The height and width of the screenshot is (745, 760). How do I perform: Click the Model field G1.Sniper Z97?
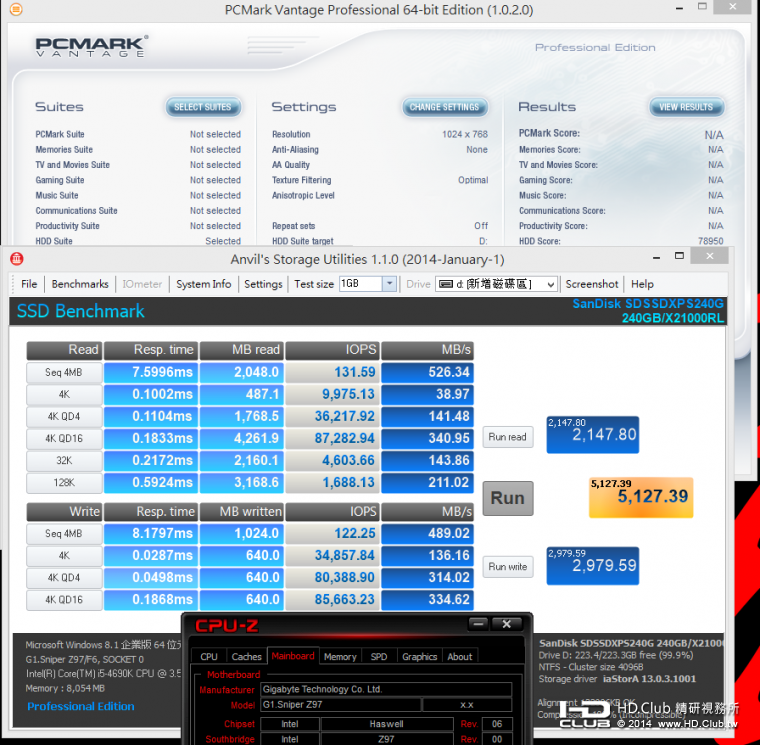click(341, 705)
